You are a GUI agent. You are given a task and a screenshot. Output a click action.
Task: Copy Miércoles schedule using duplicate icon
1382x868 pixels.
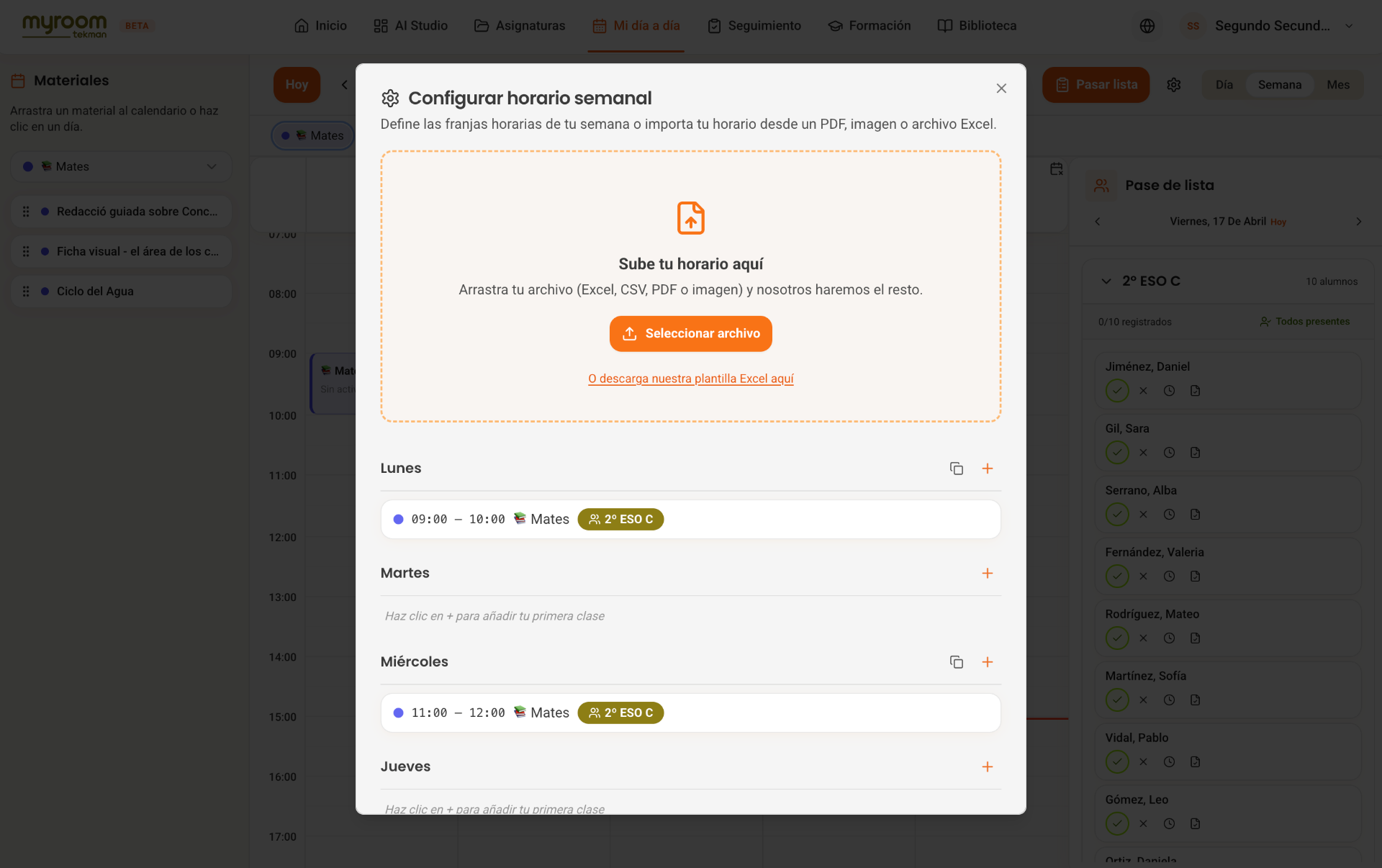click(x=956, y=662)
